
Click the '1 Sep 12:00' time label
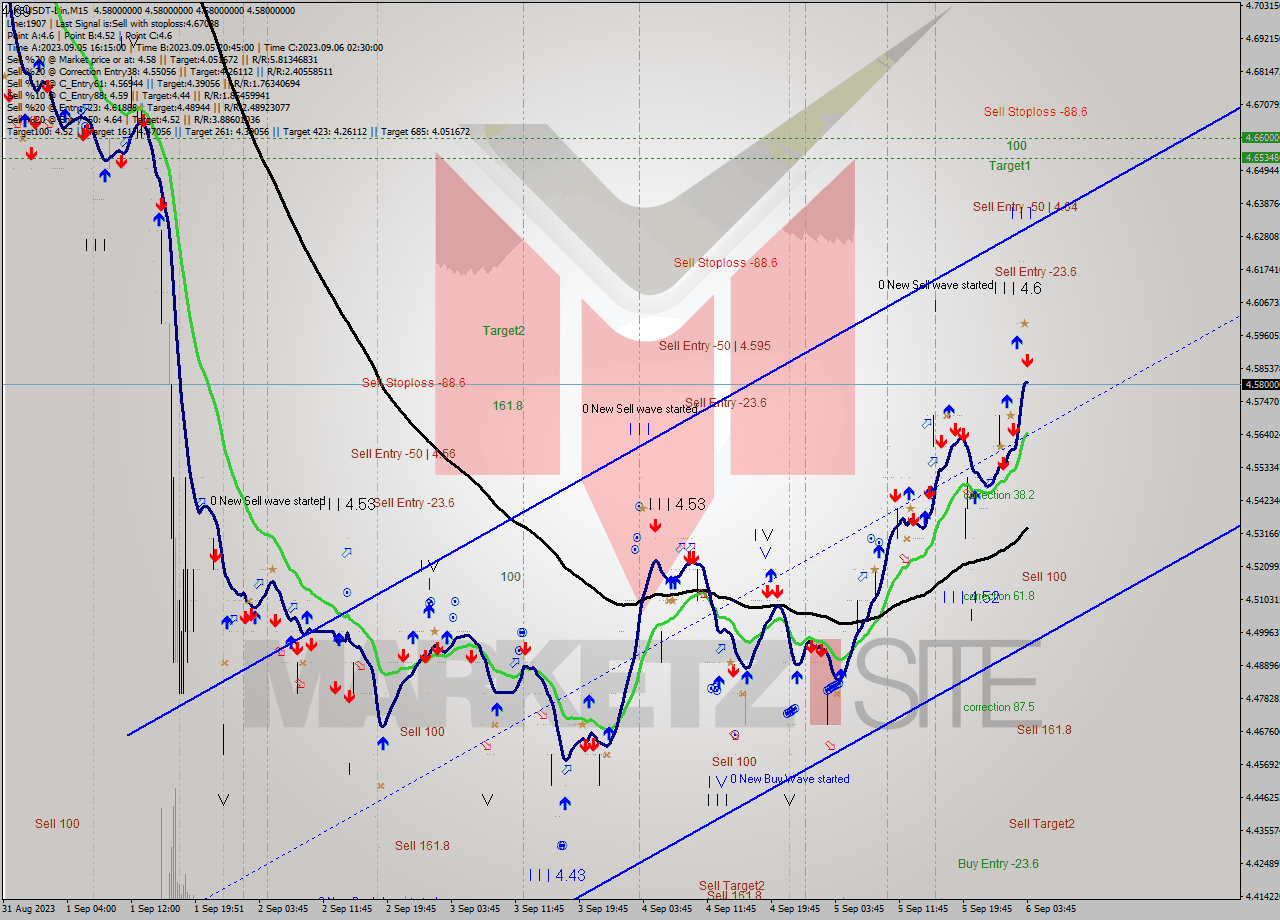click(154, 909)
